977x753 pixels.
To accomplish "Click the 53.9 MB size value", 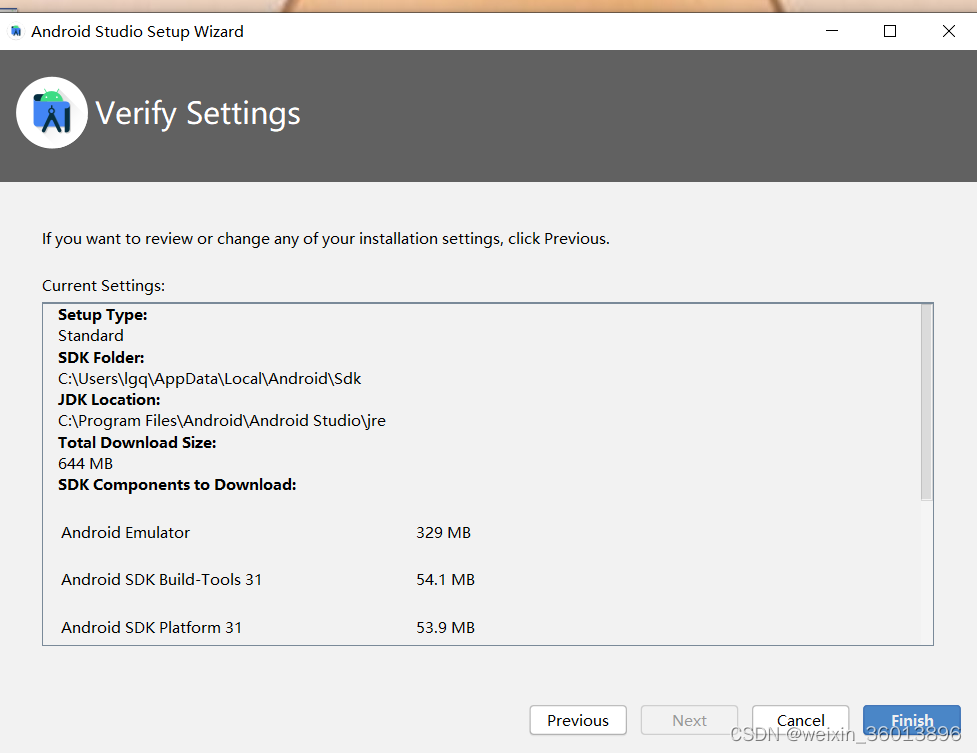I will tap(446, 627).
